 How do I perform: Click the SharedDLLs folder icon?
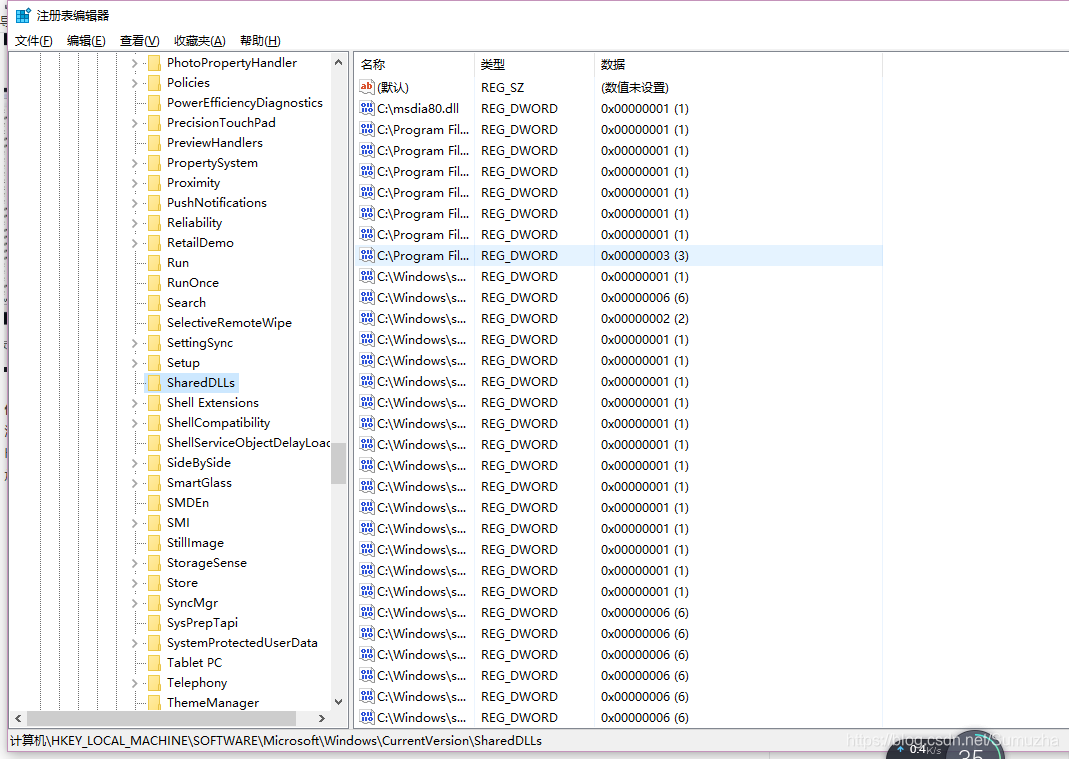(x=155, y=383)
